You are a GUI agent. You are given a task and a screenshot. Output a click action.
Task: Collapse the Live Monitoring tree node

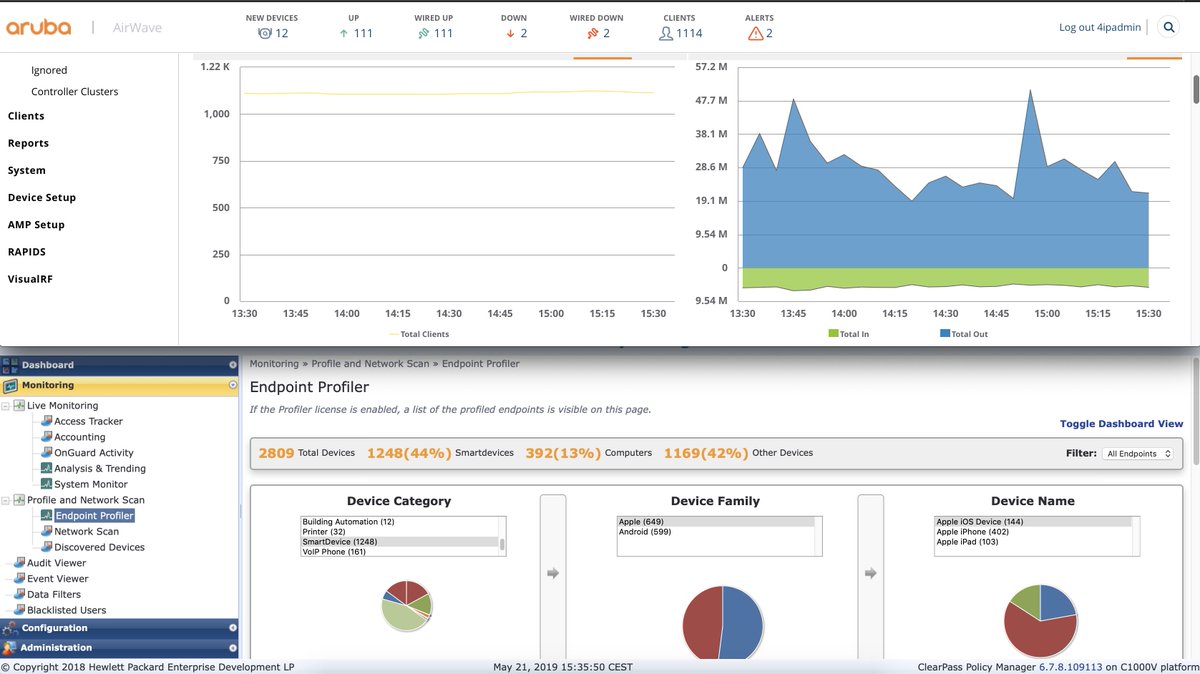pyautogui.click(x=6, y=406)
